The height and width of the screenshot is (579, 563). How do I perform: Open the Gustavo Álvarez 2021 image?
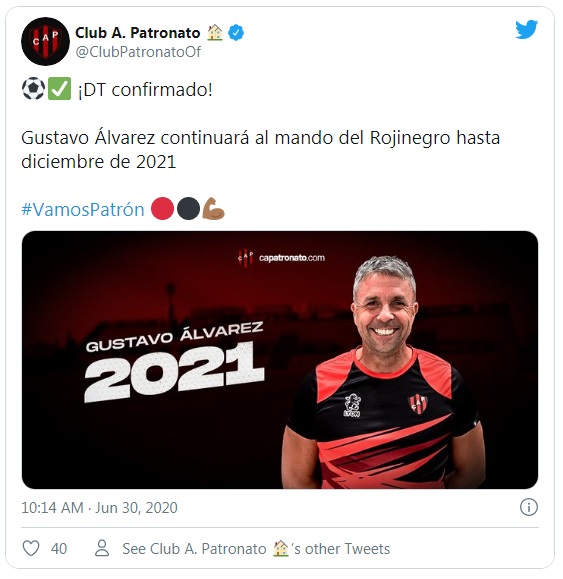280,360
